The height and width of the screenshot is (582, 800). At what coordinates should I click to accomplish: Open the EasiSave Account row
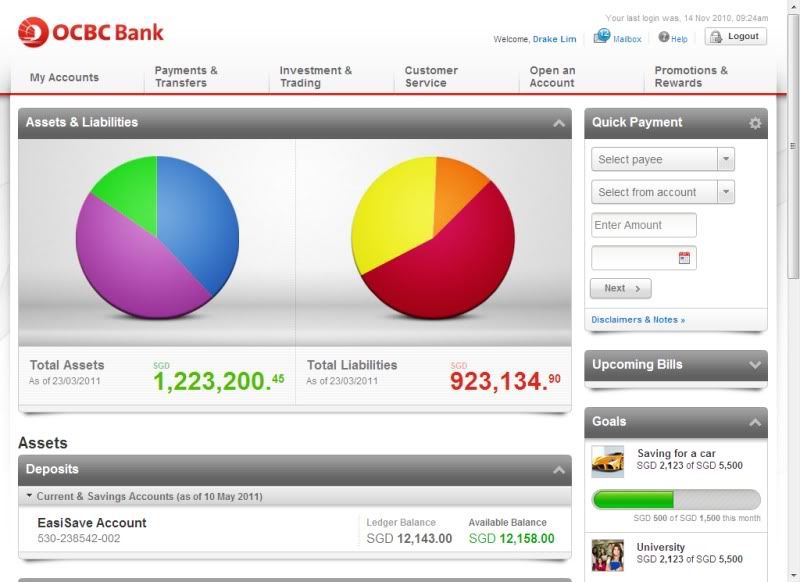tap(295, 530)
